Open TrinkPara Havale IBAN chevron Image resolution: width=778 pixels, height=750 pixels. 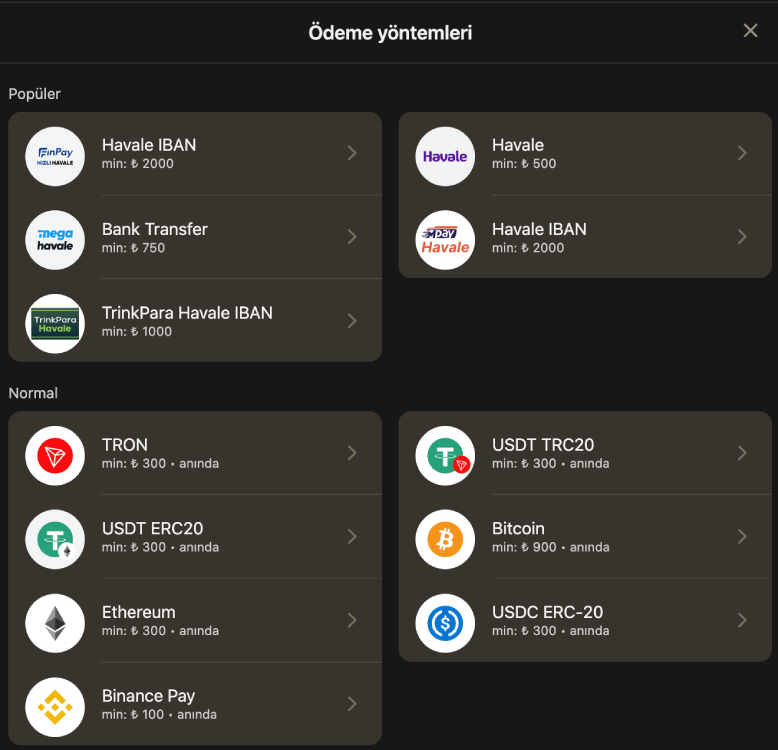pyautogui.click(x=352, y=320)
